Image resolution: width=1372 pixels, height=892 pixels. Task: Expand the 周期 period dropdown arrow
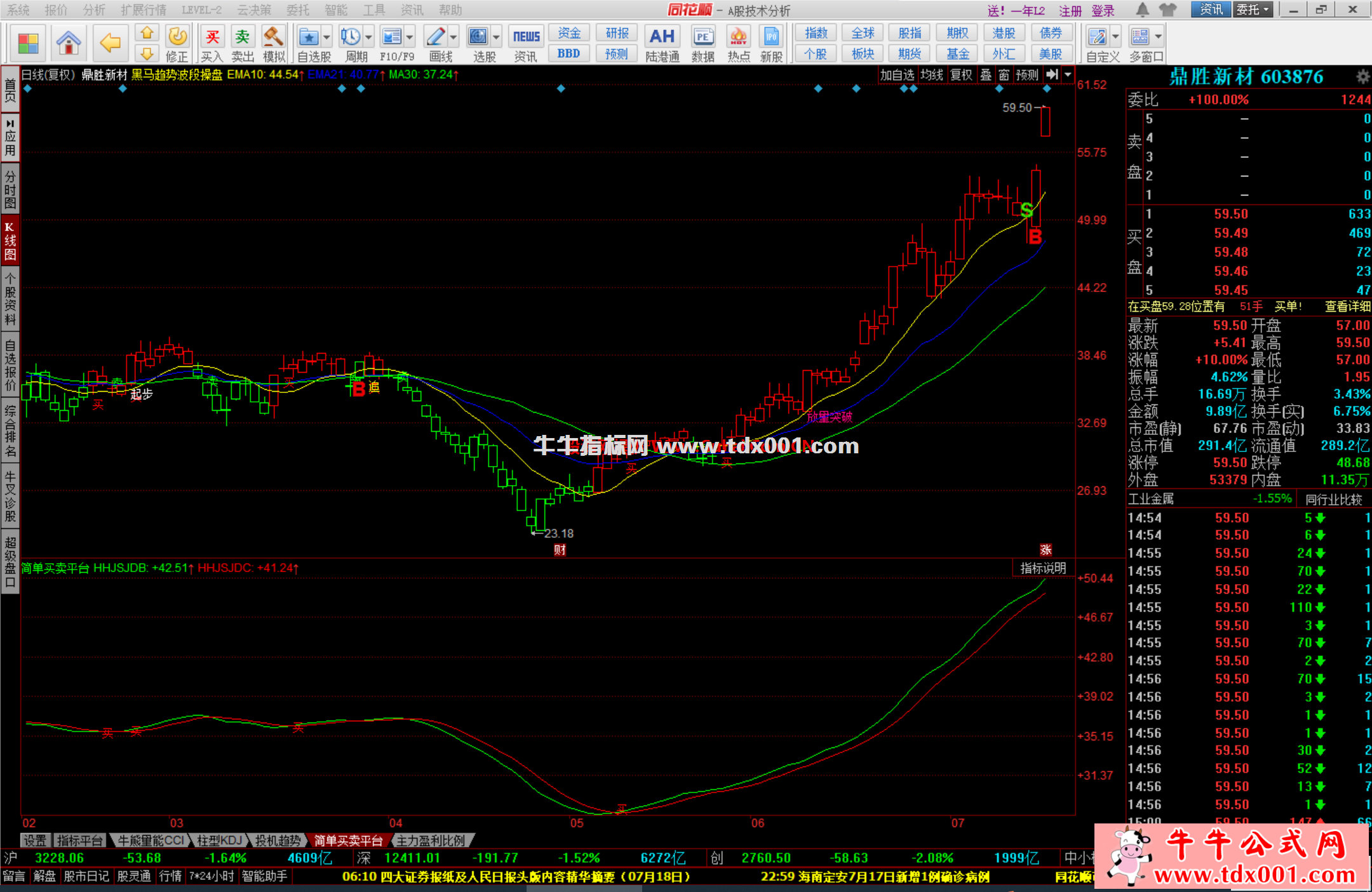pos(369,37)
